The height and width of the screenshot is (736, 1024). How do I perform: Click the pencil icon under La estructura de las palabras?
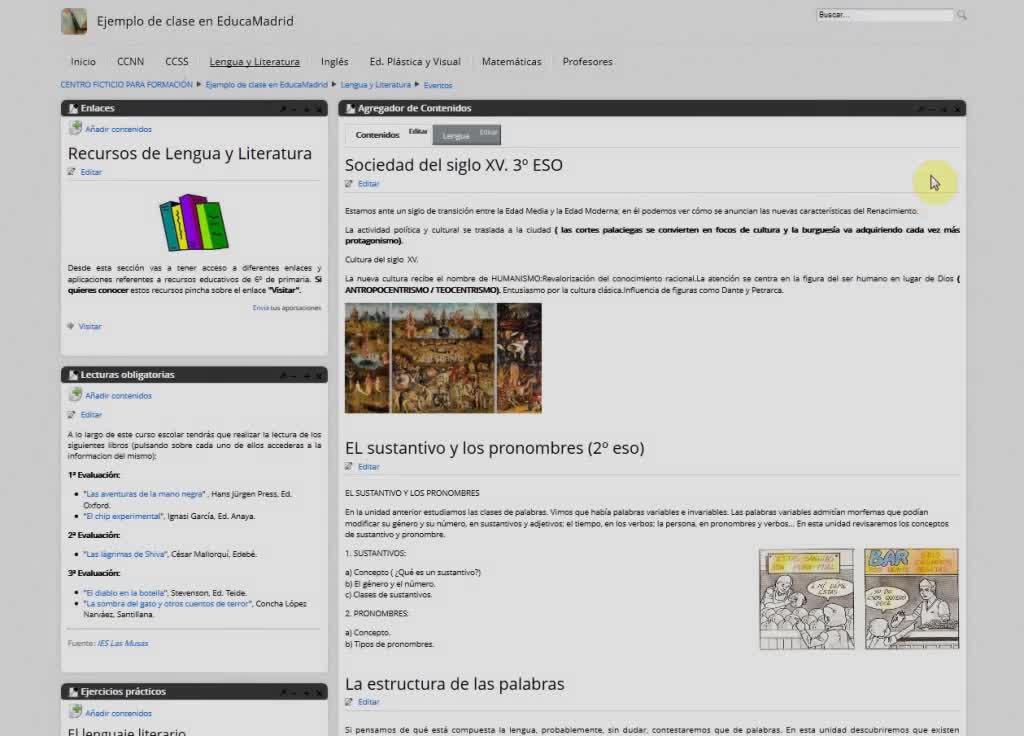349,702
